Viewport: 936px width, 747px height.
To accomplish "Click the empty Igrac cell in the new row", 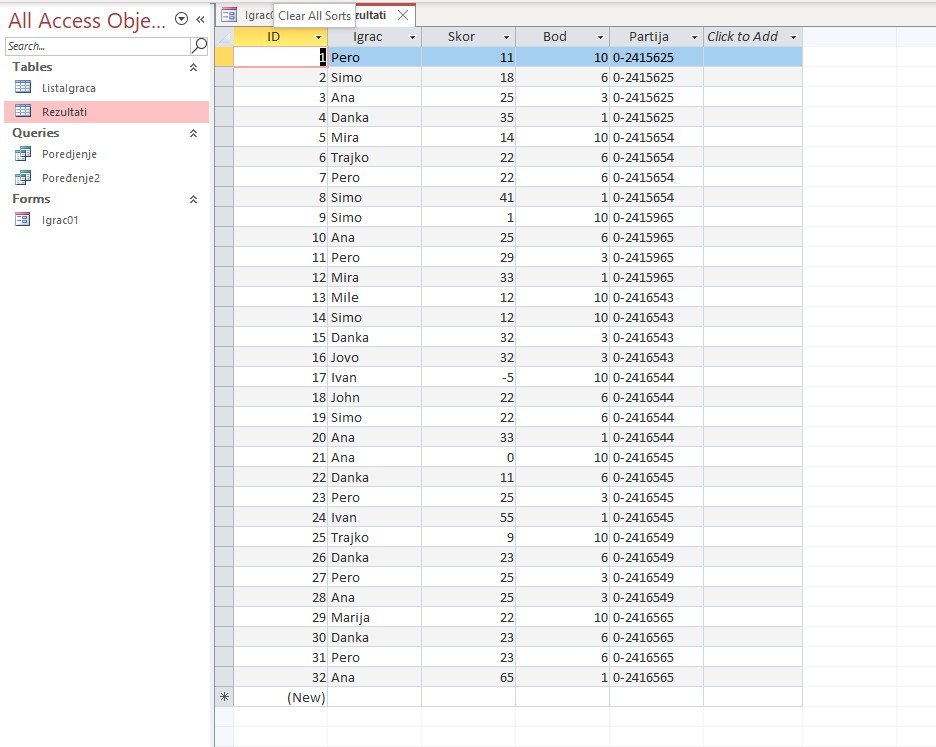I will 374,697.
